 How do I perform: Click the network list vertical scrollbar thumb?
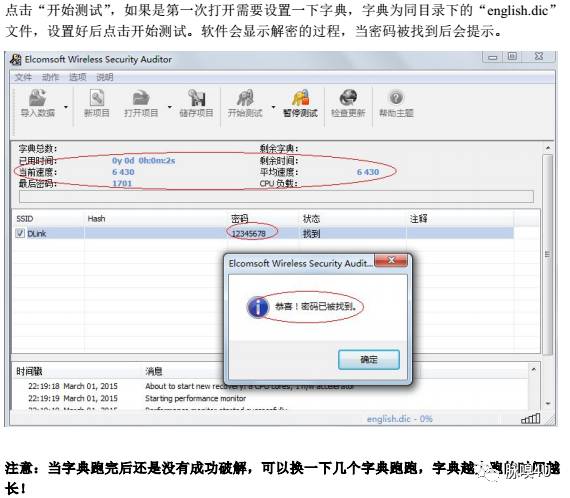548,254
